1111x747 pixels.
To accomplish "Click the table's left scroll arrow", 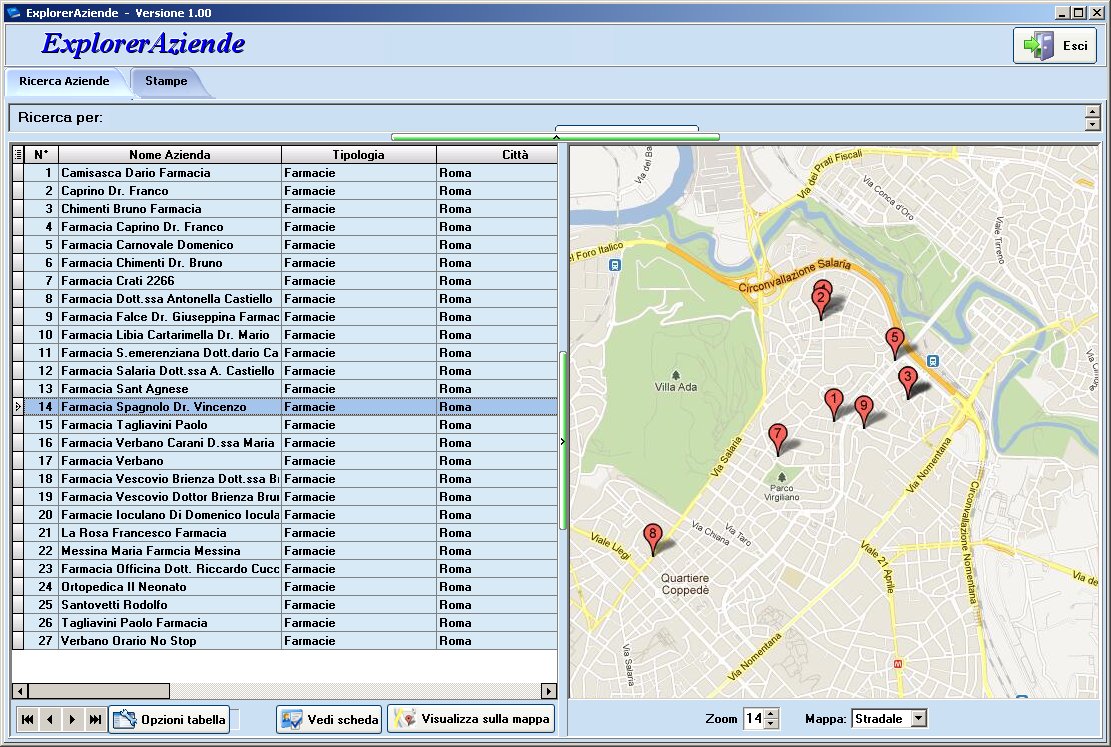I will (21, 690).
